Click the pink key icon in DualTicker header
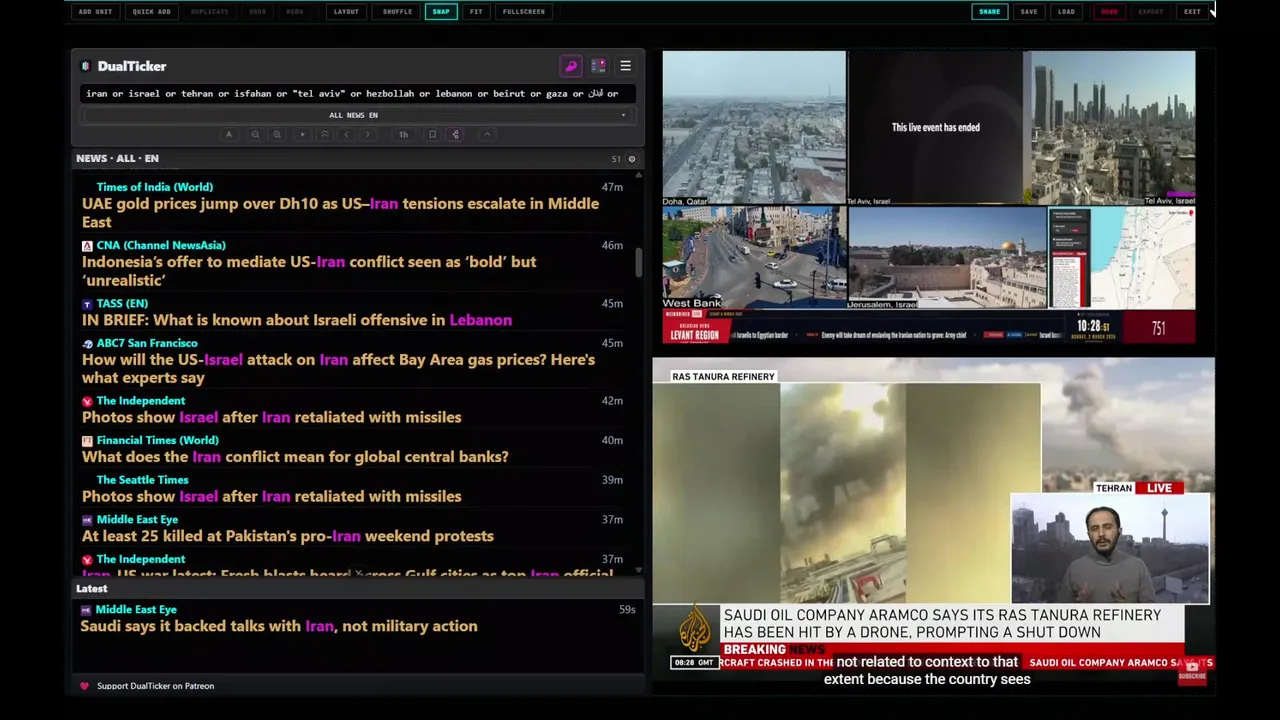The height and width of the screenshot is (720, 1280). (x=571, y=66)
